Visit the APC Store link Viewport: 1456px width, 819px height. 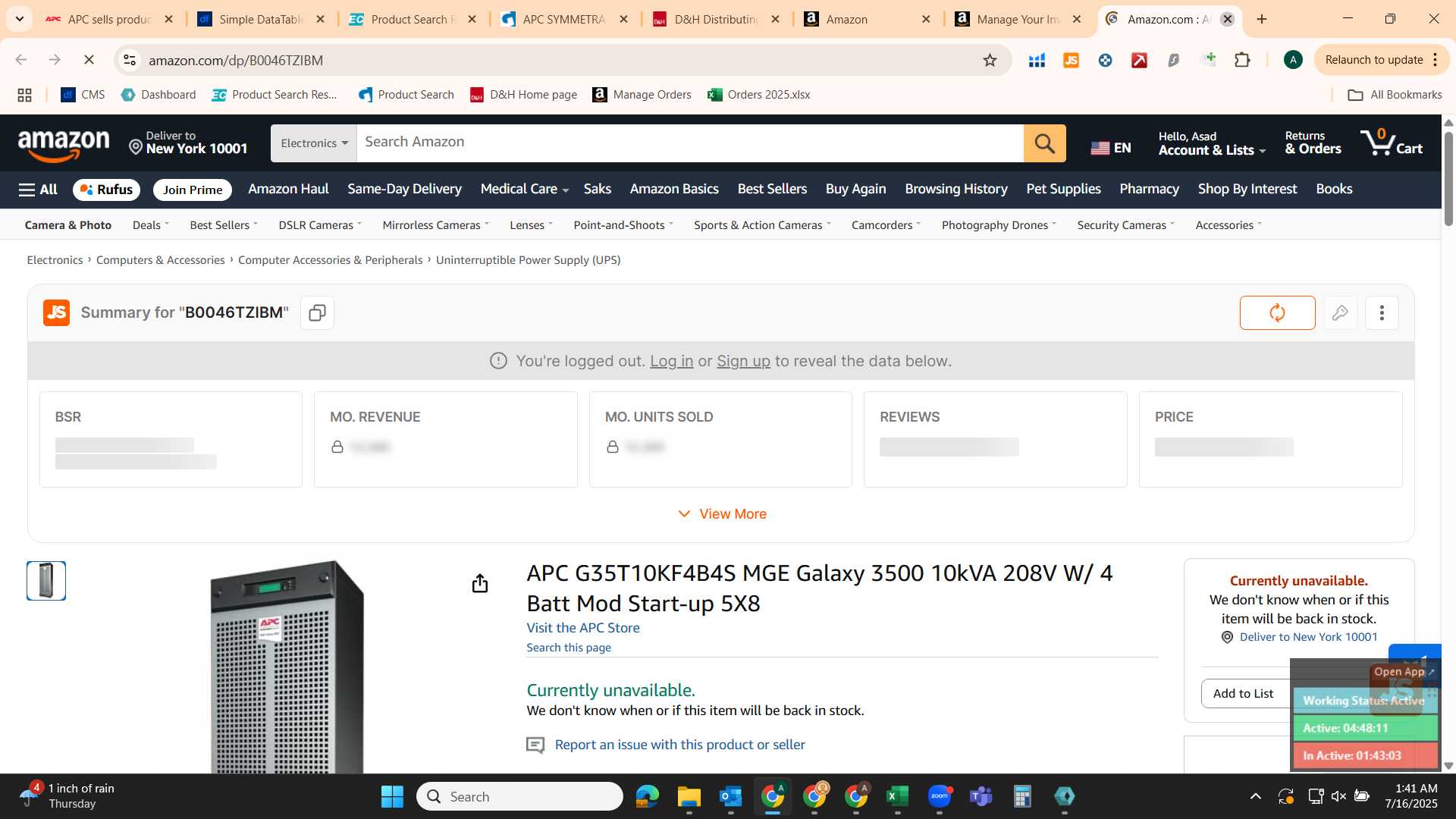point(583,628)
